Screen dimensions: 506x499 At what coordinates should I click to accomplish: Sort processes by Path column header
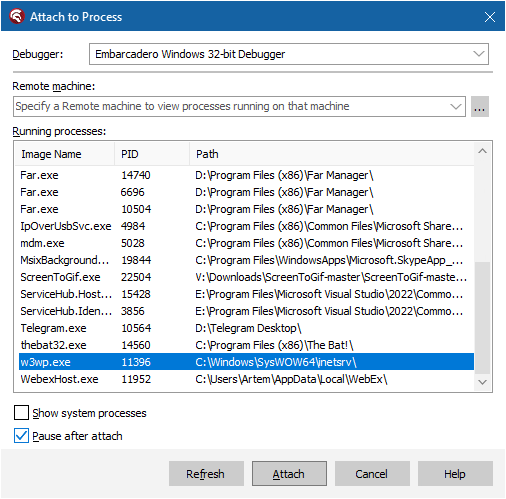[x=332, y=154]
